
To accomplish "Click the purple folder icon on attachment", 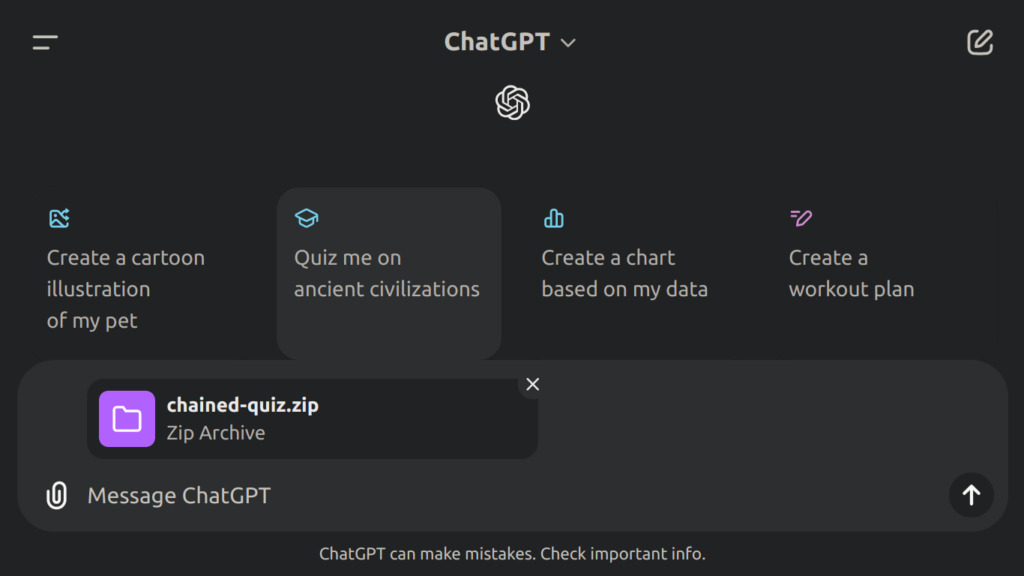I will coord(127,418).
